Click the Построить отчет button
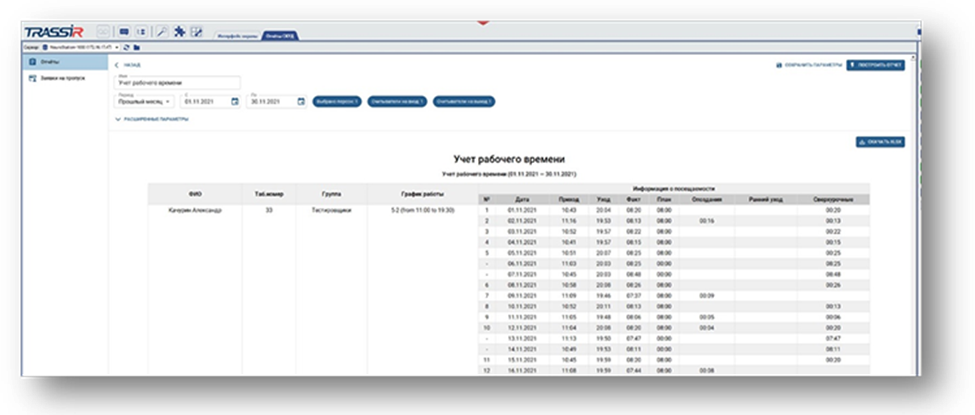Viewport: 975px width, 415px height. (x=876, y=65)
